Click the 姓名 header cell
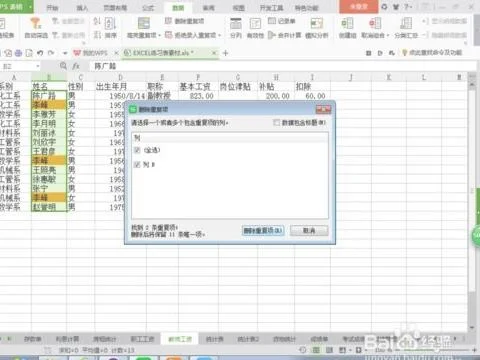The width and height of the screenshot is (480, 360). (49, 87)
